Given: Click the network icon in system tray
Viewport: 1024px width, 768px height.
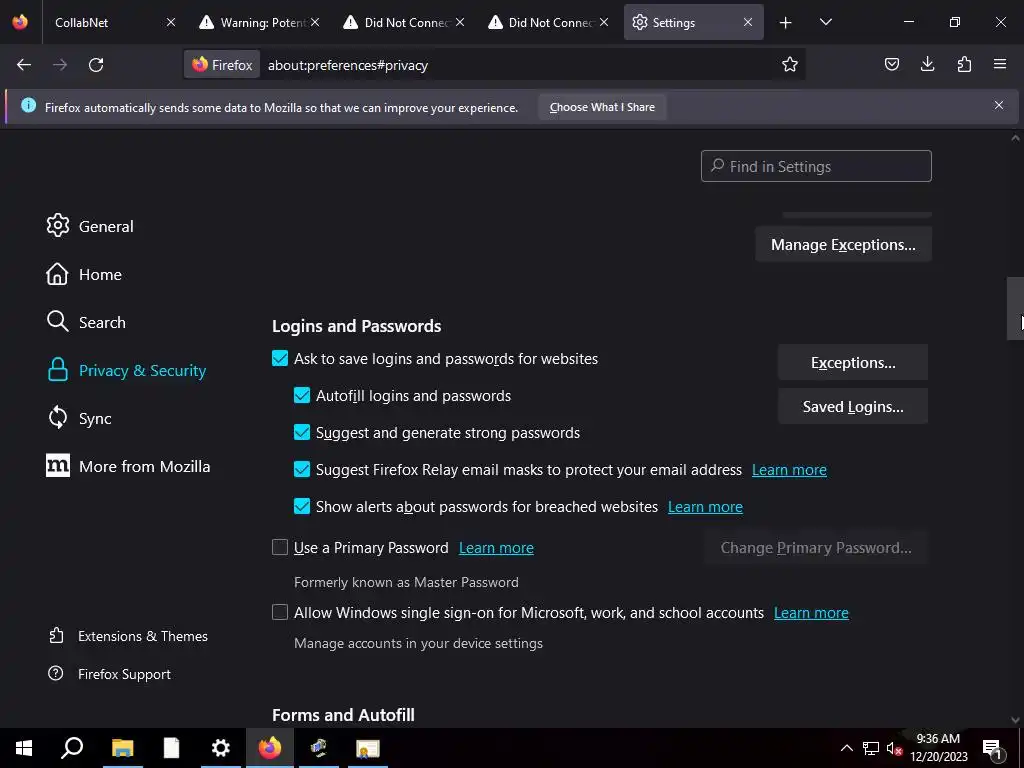Looking at the screenshot, I should pos(871,748).
